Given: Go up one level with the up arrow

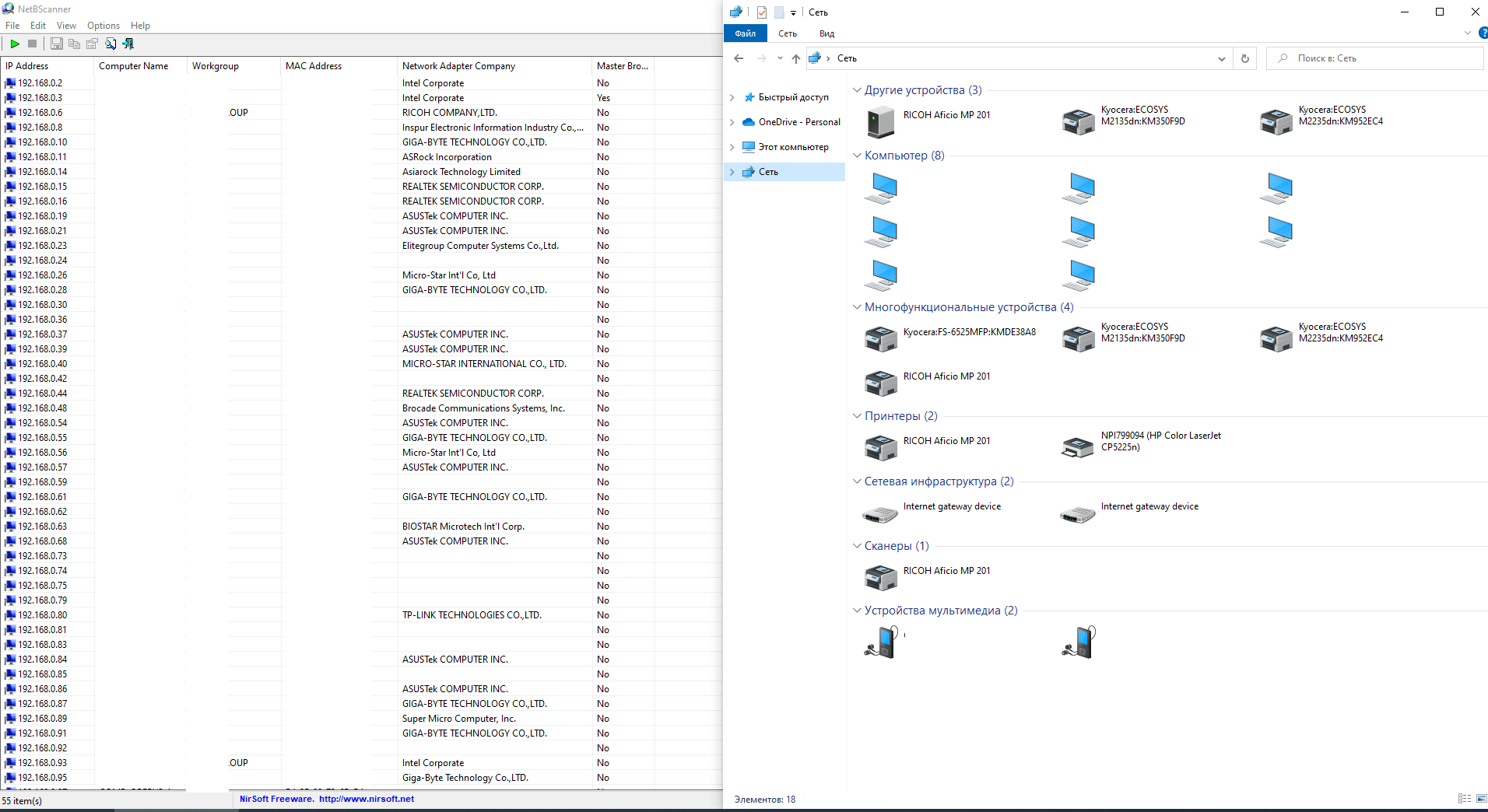Looking at the screenshot, I should tap(795, 58).
